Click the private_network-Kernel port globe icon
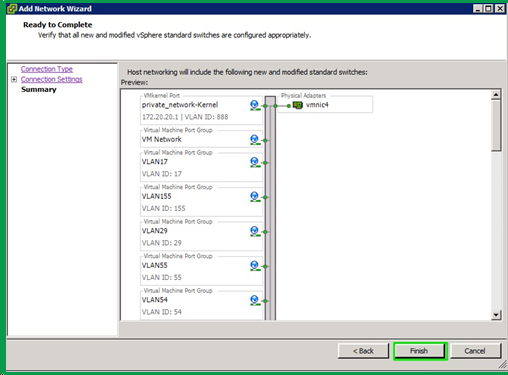 click(x=255, y=105)
